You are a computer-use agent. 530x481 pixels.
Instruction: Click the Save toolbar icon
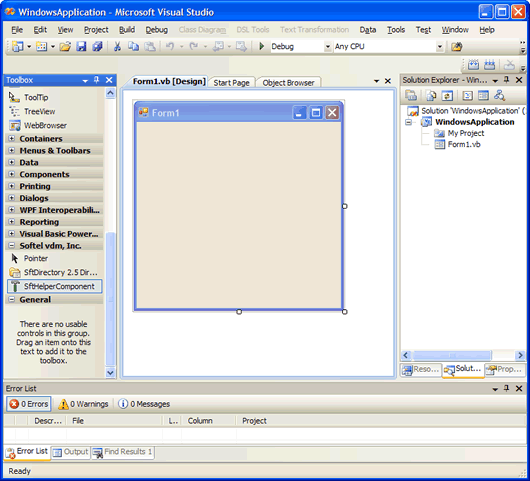(81, 46)
